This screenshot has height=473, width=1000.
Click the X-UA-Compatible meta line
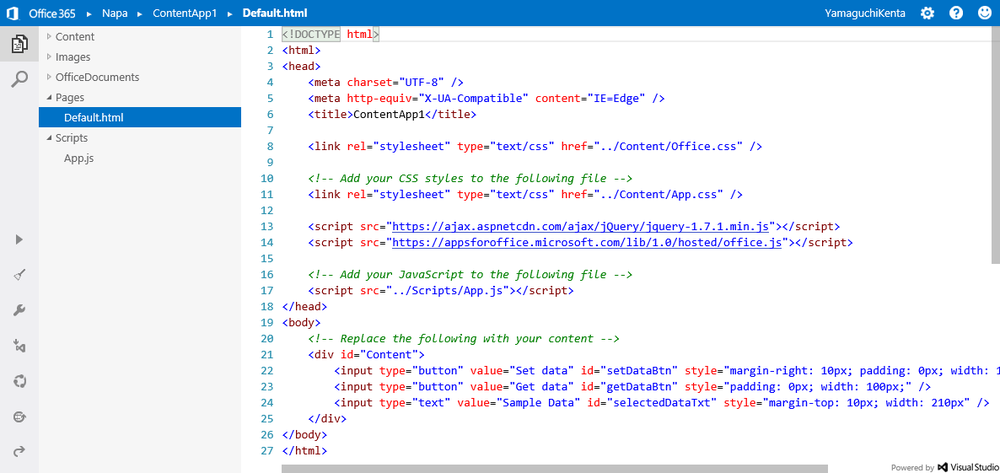[487, 98]
